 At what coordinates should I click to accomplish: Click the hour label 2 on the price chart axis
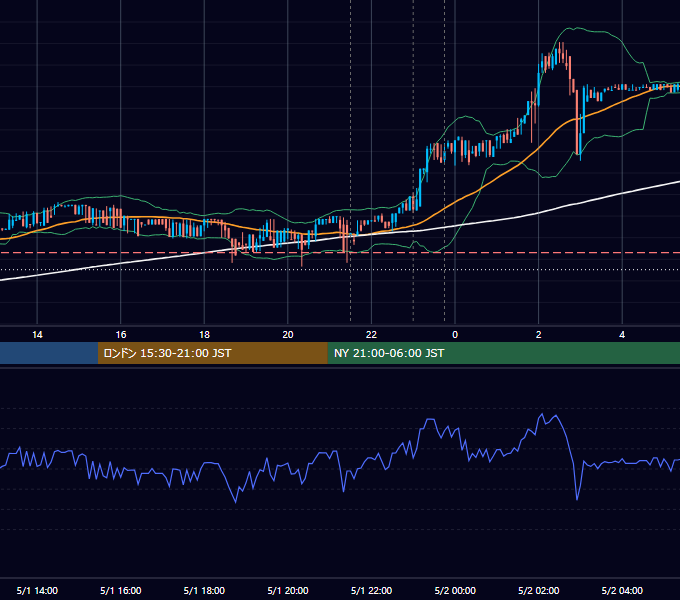click(x=539, y=335)
